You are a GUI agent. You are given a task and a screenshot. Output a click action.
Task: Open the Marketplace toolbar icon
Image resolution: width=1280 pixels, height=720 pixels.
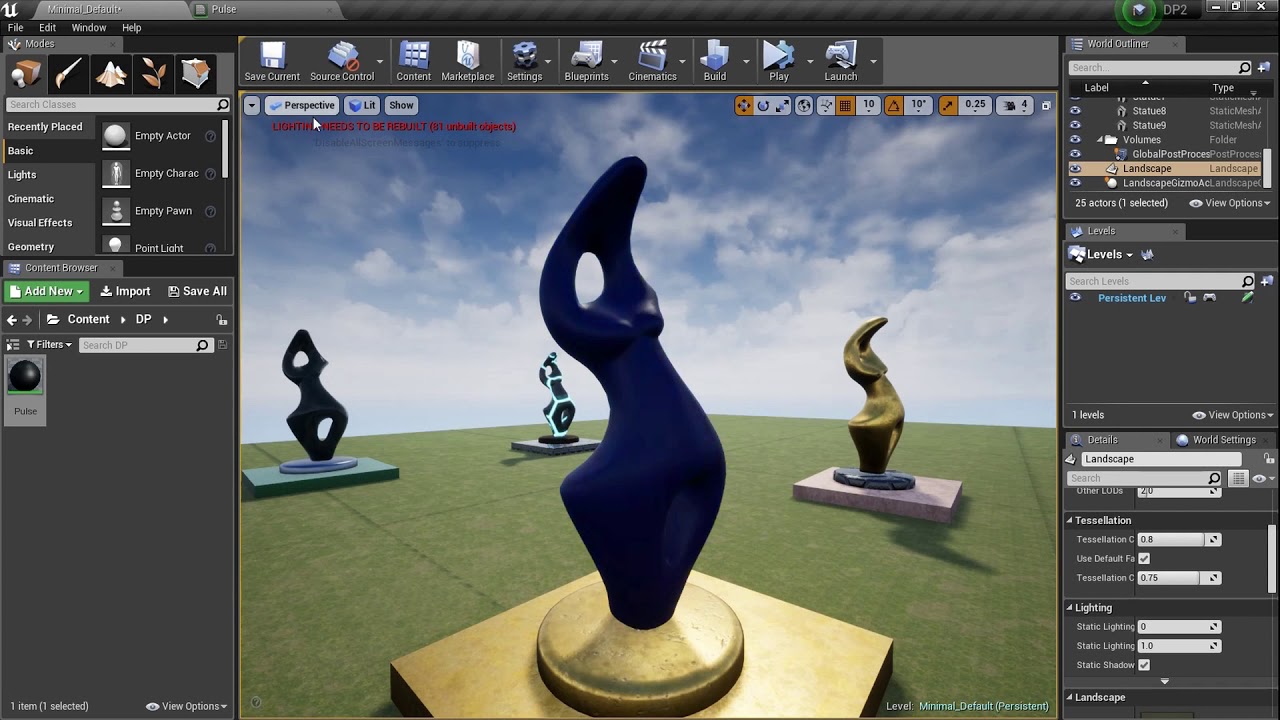click(468, 62)
